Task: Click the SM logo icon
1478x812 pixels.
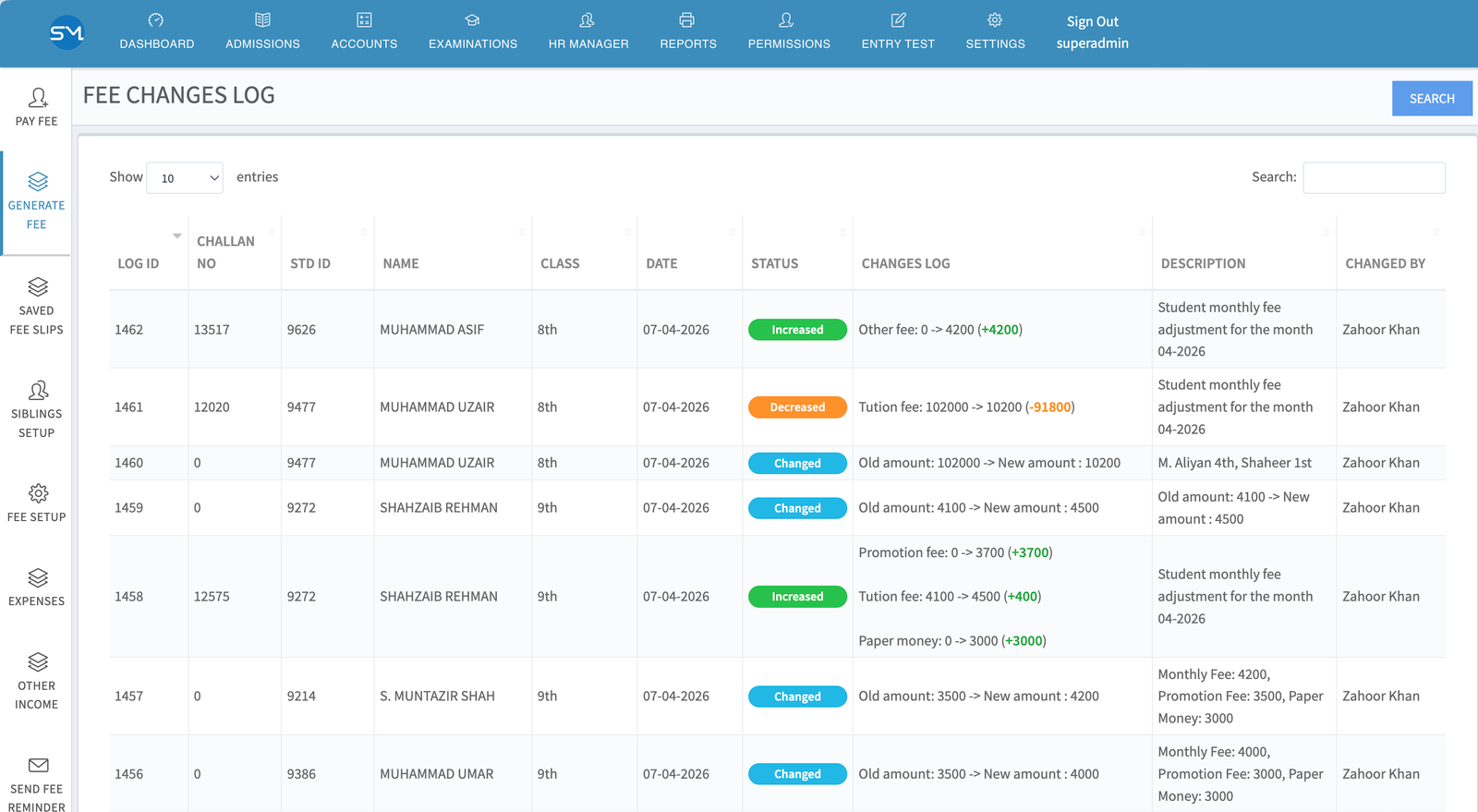Action: pyautogui.click(x=67, y=33)
